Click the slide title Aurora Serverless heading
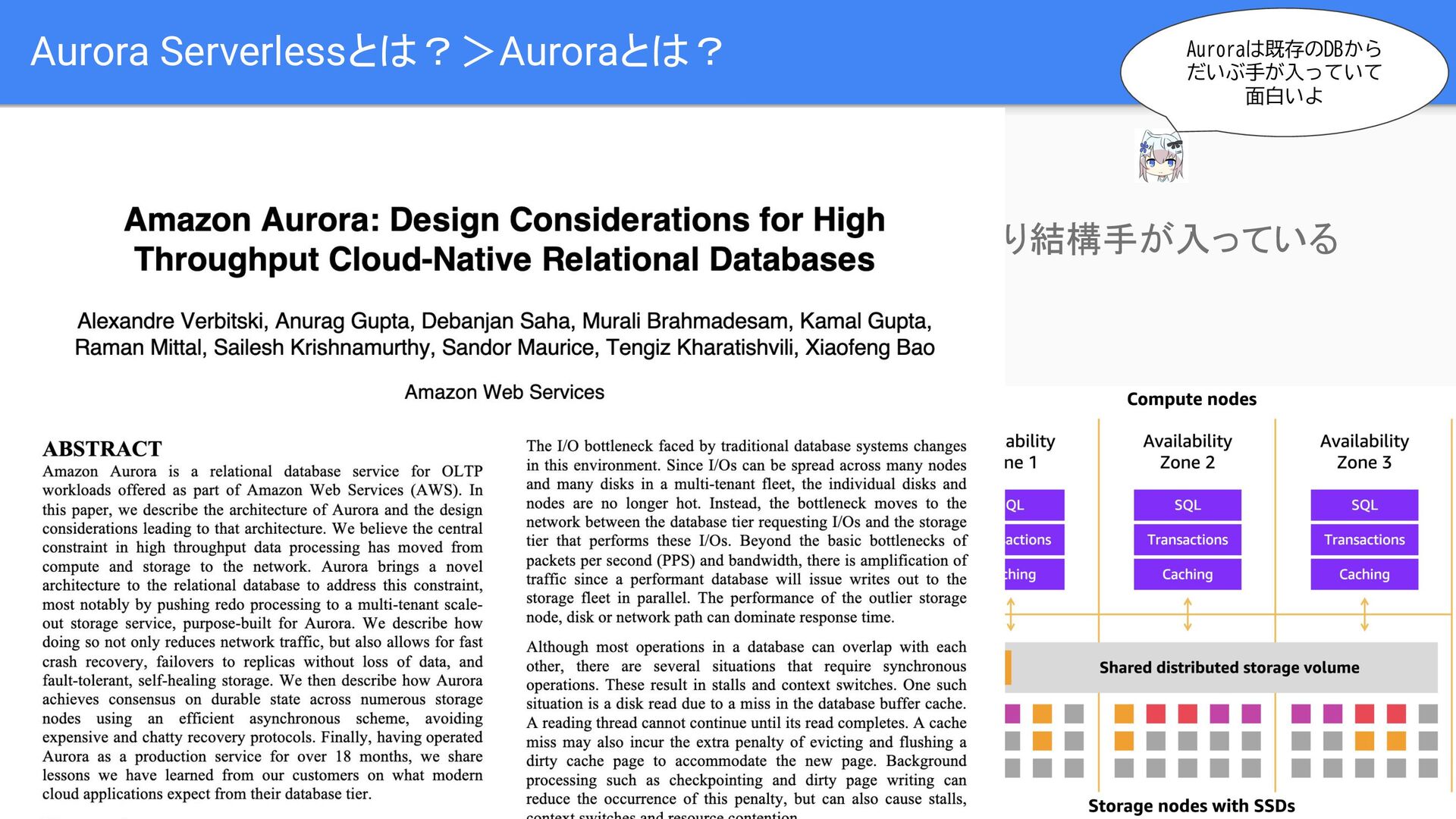This screenshot has height=819, width=1456. pos(377,52)
